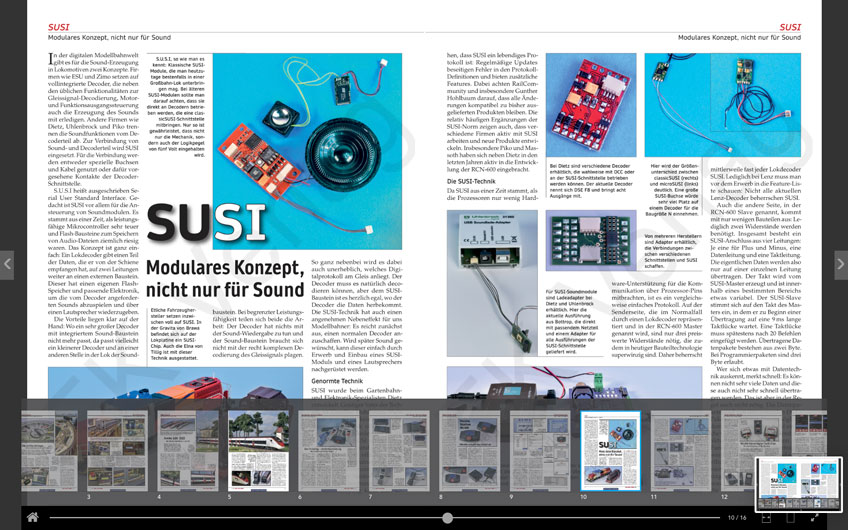Switch to single-page view icon
848x530 pixels.
click(790, 518)
